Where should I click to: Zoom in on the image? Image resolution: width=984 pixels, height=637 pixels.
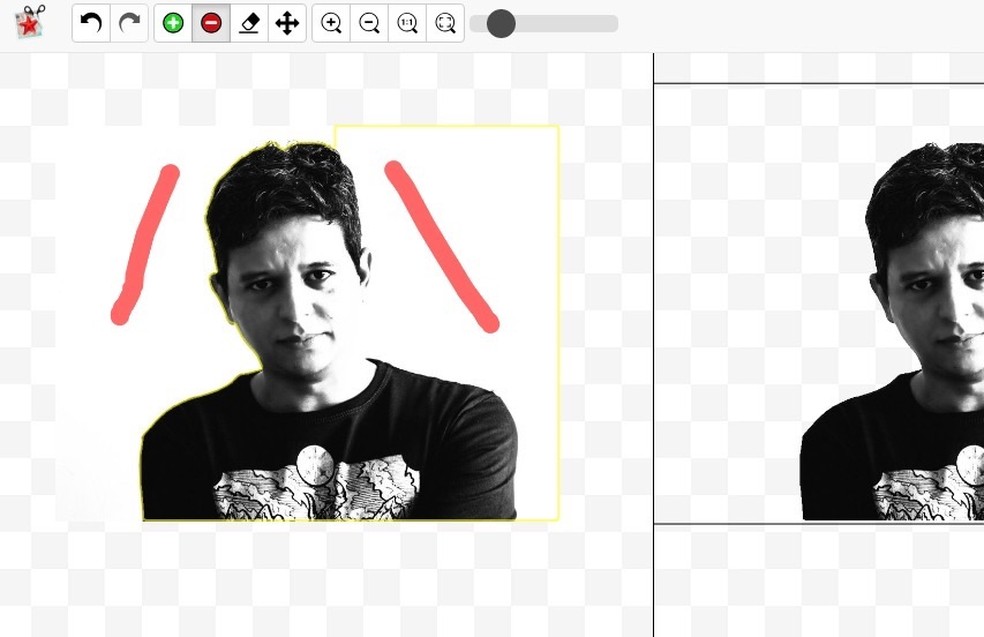tap(330, 23)
